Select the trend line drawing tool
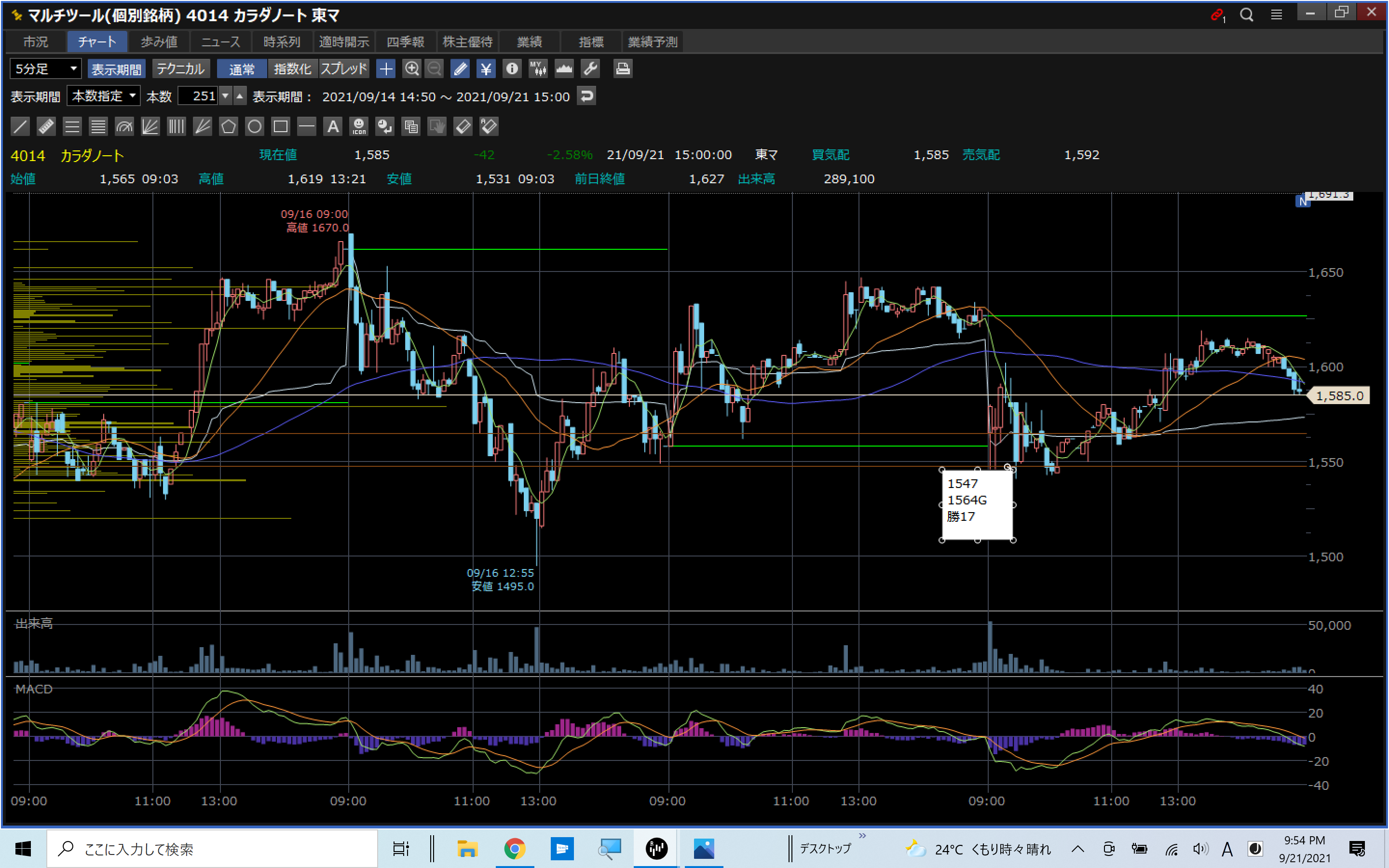The image size is (1389, 868). [20, 126]
